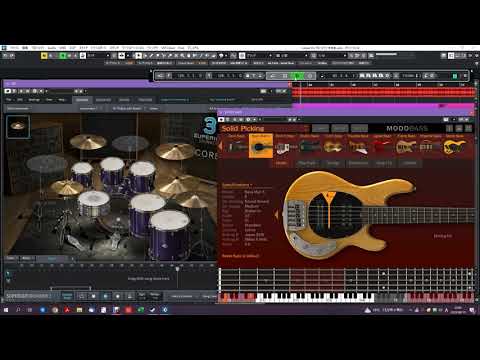This screenshot has height=360, width=480.
Task: Switch to the Drums tab in Superior Drummer
Action: pos(82,100)
